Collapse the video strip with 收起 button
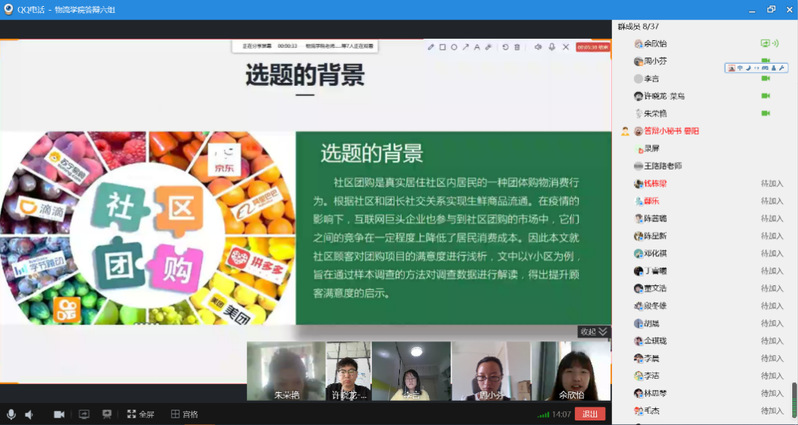 click(x=594, y=332)
